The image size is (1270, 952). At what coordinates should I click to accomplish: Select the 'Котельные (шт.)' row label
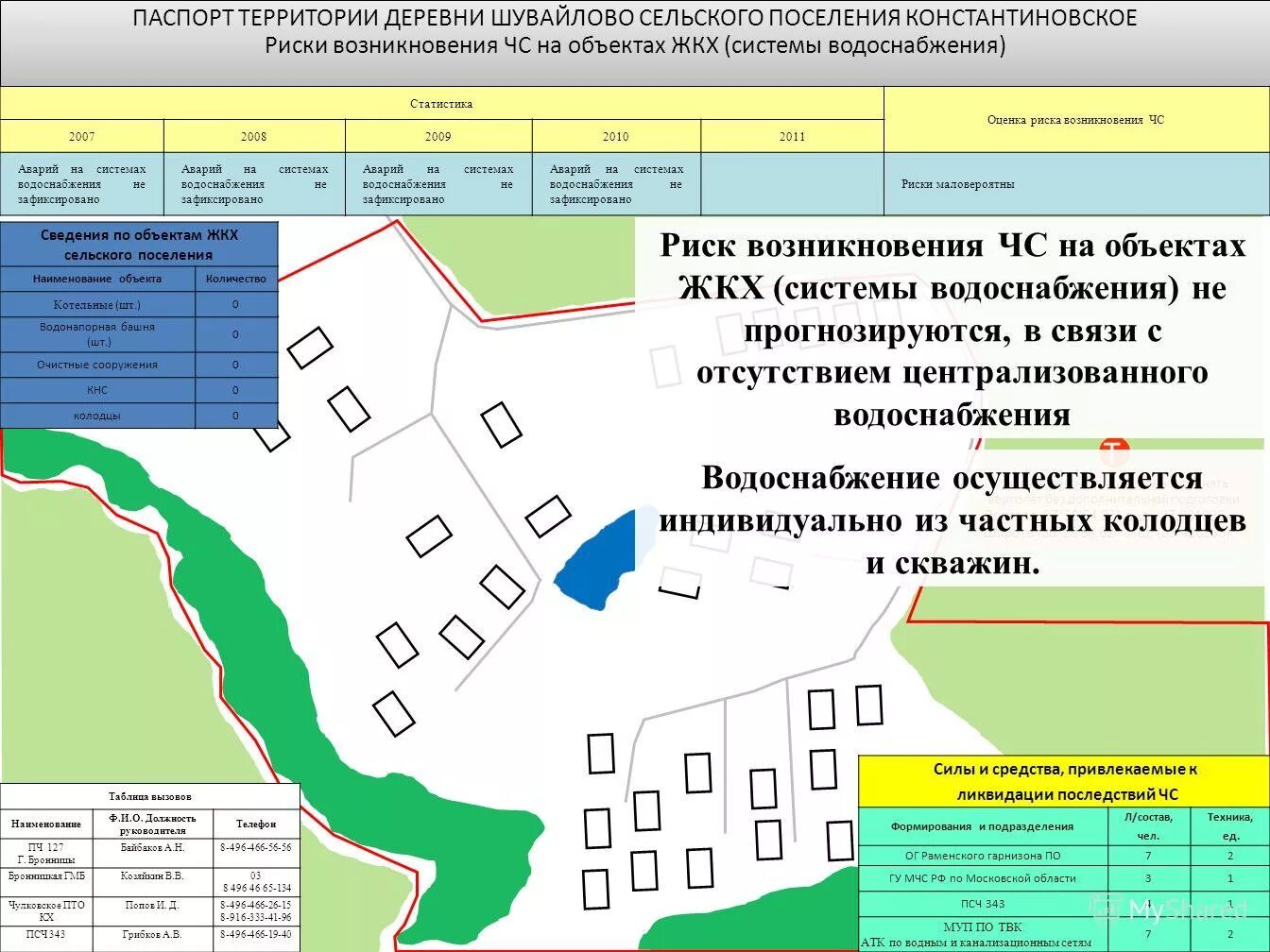pos(97,304)
